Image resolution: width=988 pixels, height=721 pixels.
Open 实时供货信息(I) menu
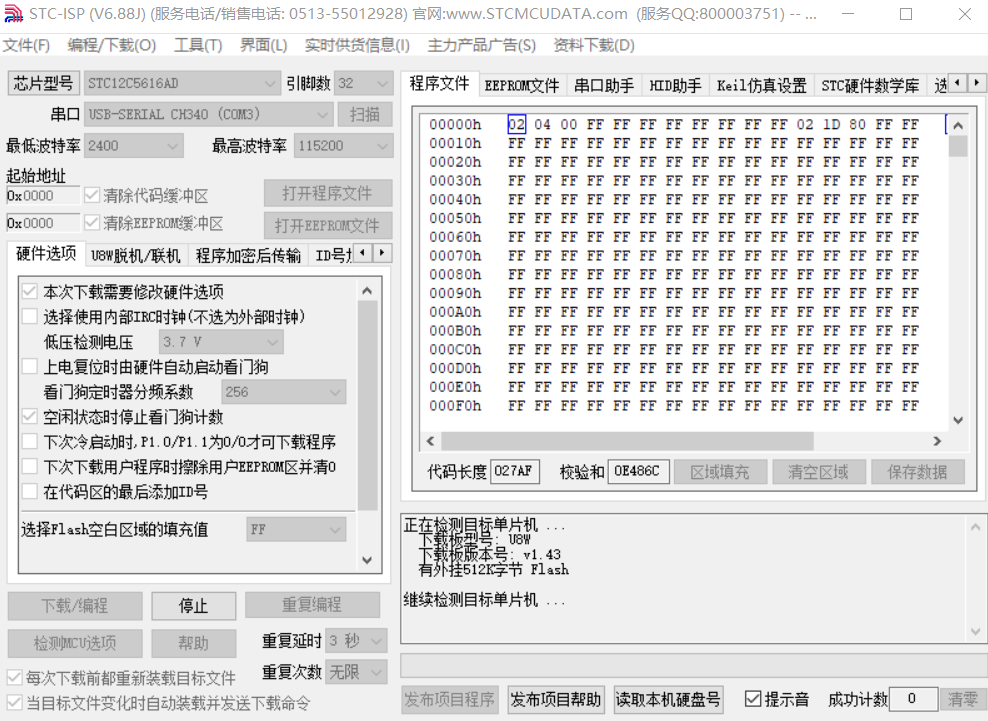point(357,45)
